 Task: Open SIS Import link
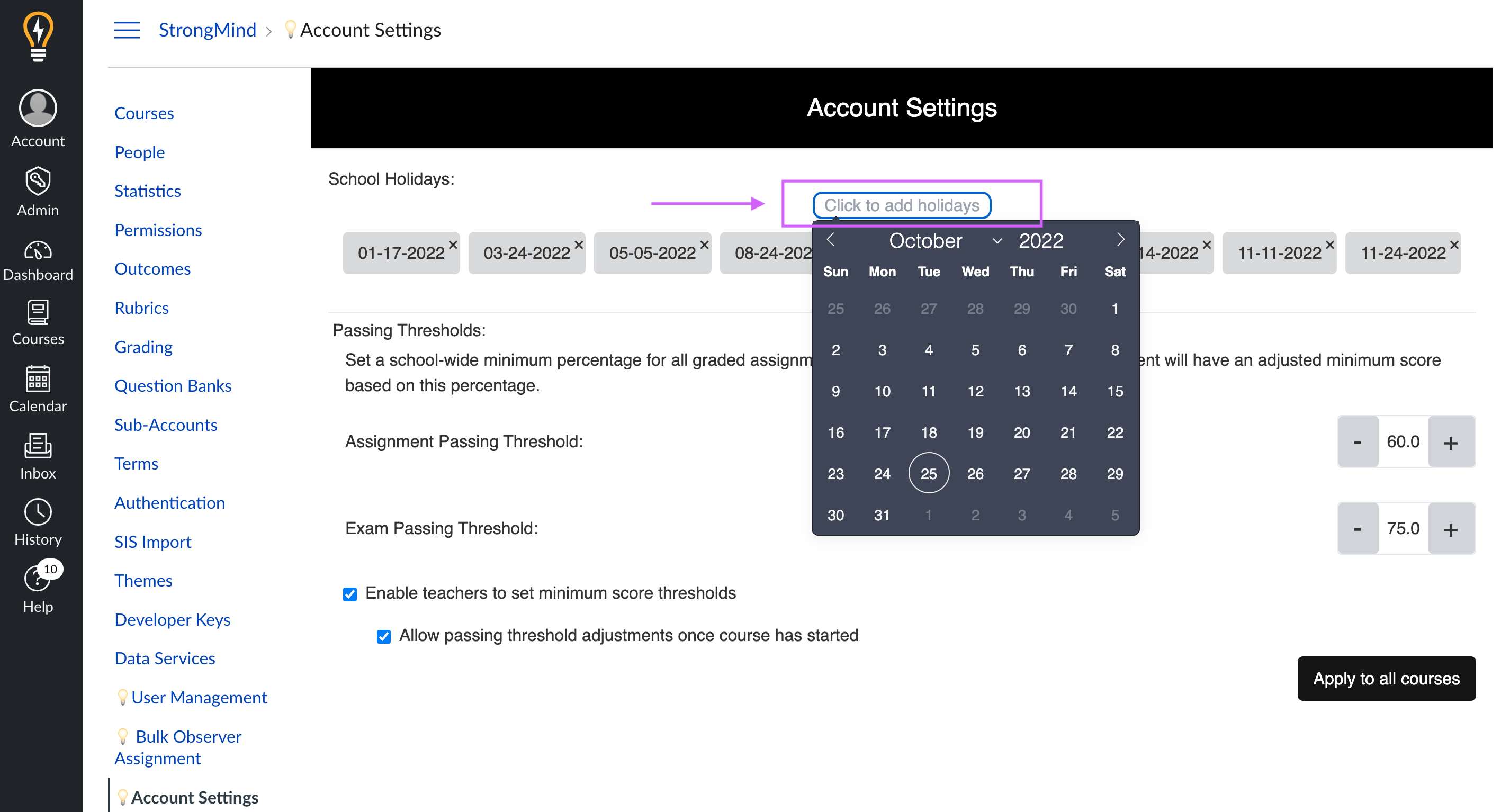(x=153, y=542)
